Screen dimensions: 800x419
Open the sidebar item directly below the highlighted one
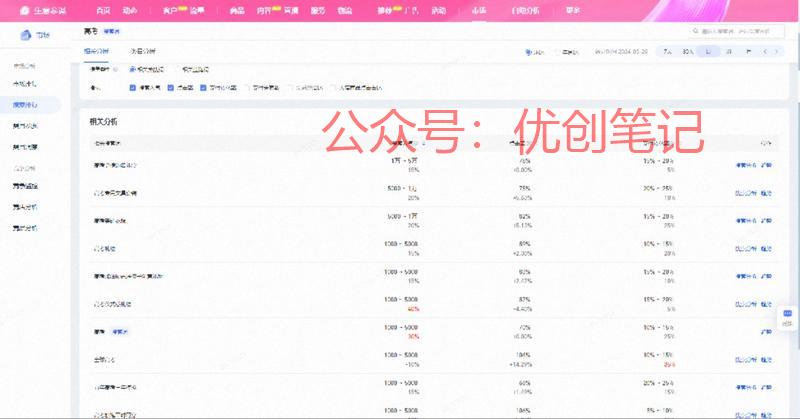25,126
